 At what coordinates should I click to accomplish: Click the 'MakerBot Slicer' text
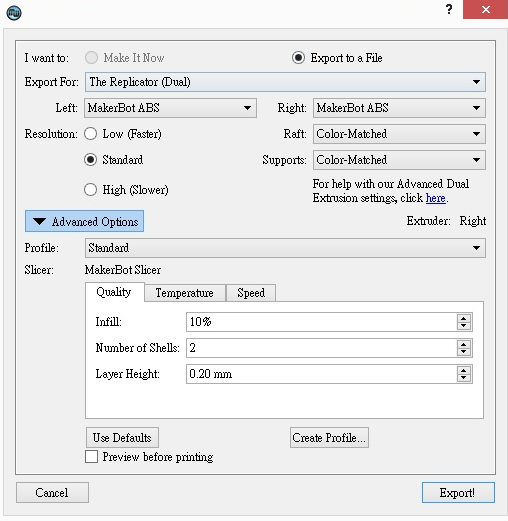point(123,270)
